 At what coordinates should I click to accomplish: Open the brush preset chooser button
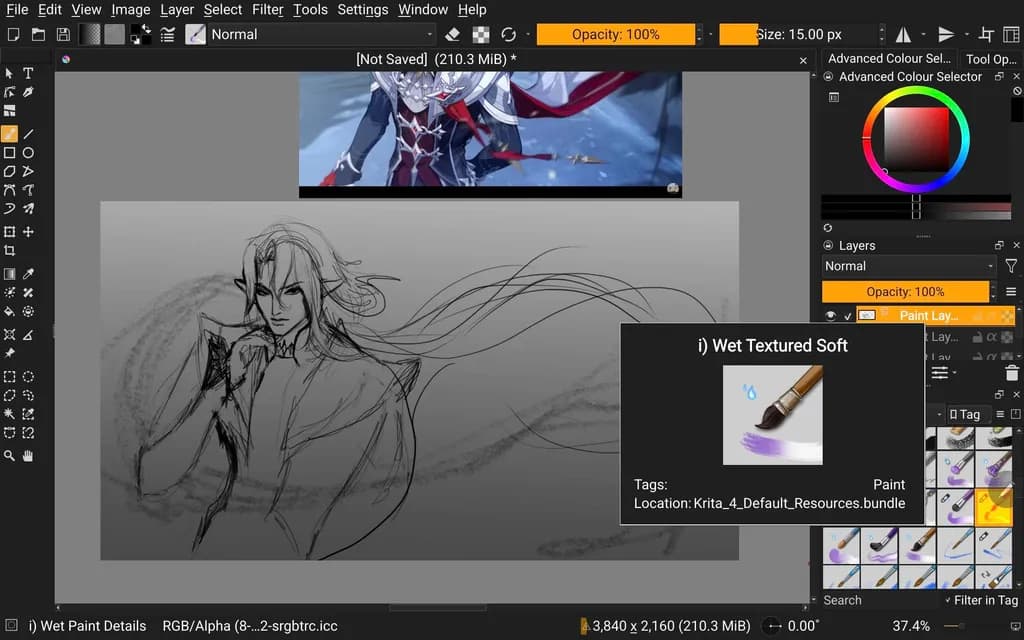(x=195, y=35)
